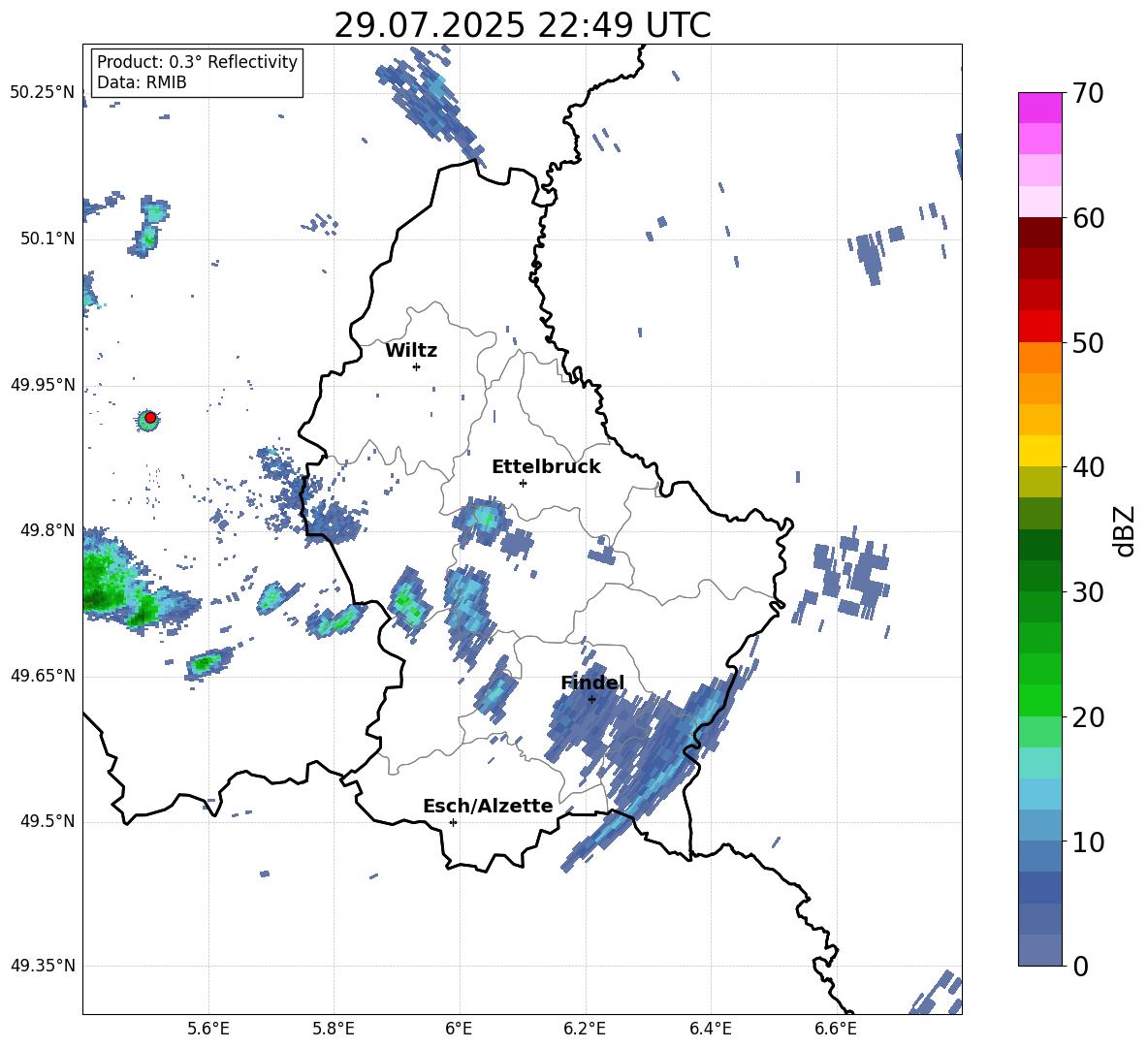Click the 49.35°N latitude label
The height and width of the screenshot is (1048, 1148).
coord(43,966)
